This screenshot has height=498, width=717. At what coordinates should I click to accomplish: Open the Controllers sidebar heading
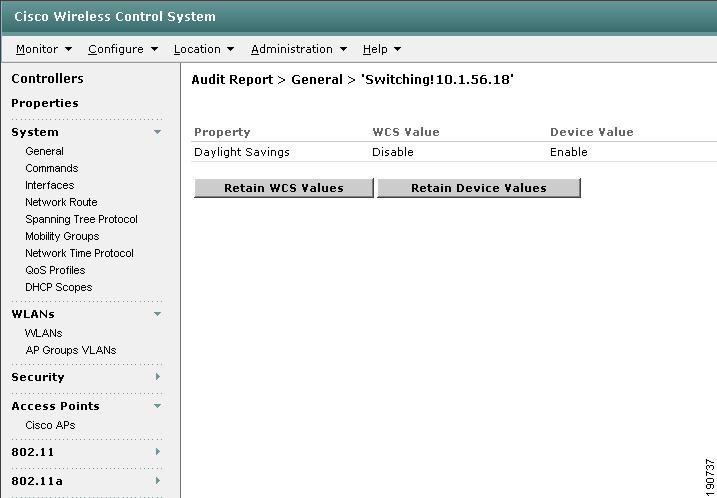click(x=48, y=79)
